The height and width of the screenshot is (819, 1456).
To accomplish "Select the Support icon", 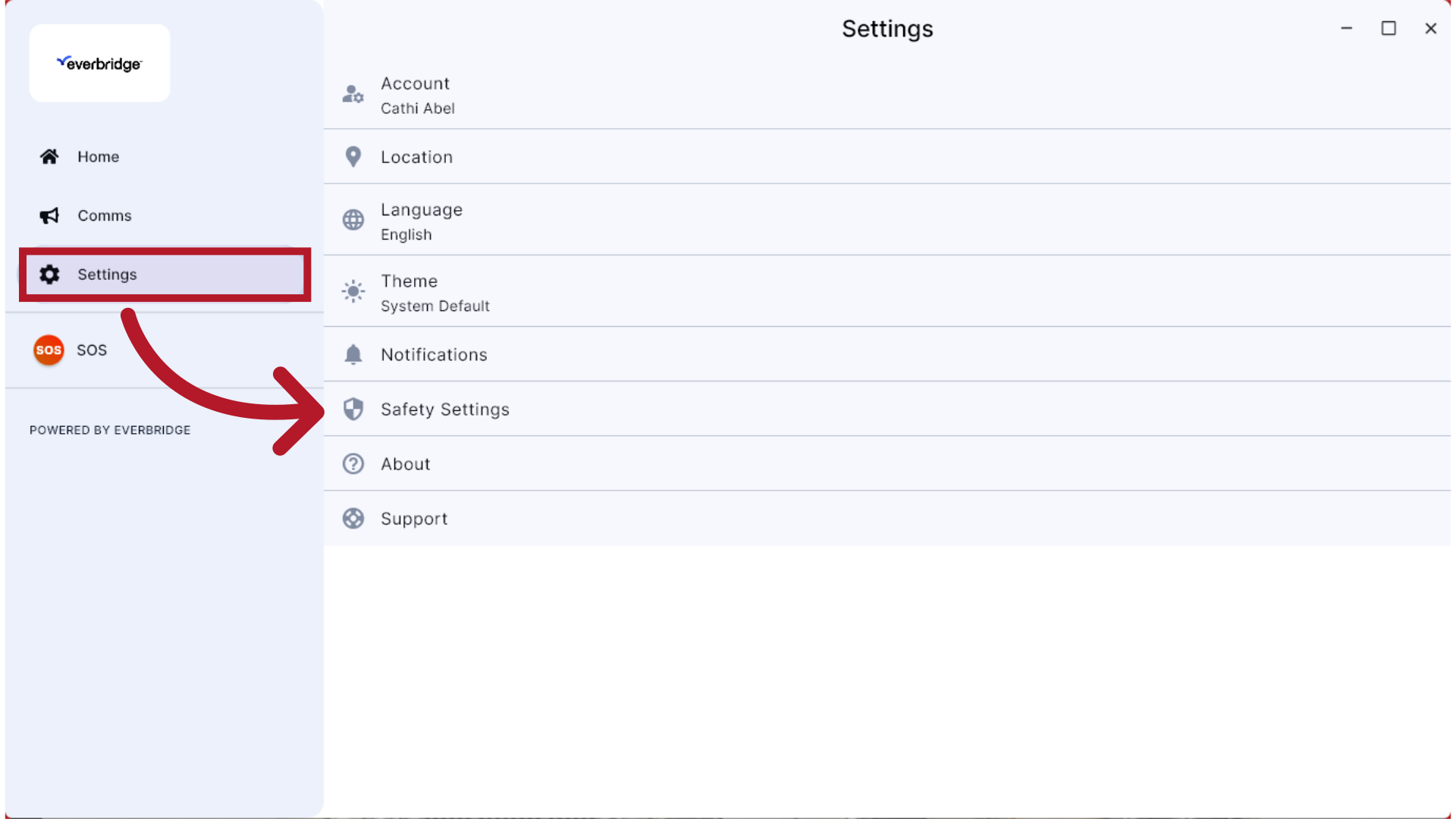I will (353, 519).
